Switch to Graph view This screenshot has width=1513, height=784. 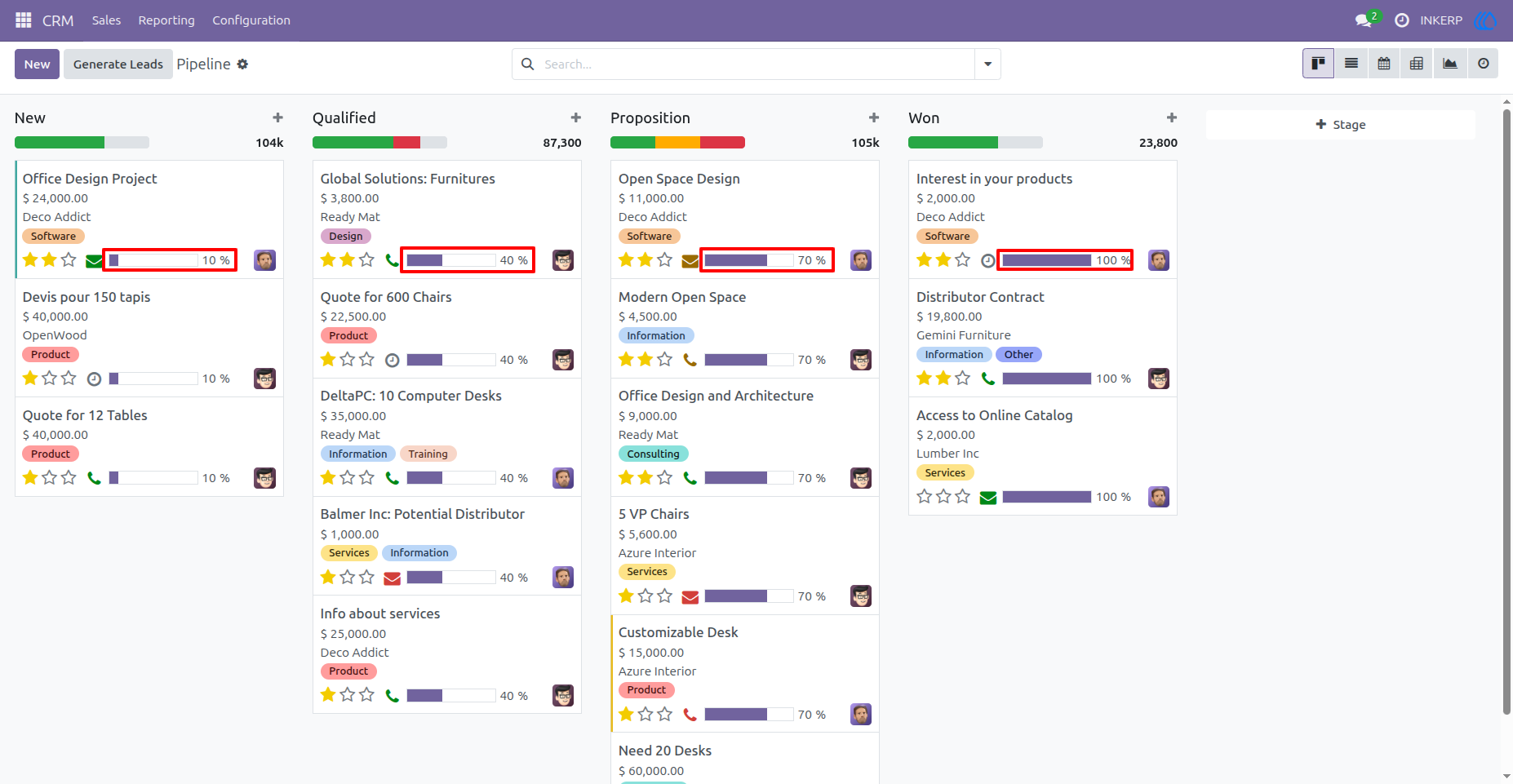pyautogui.click(x=1450, y=64)
